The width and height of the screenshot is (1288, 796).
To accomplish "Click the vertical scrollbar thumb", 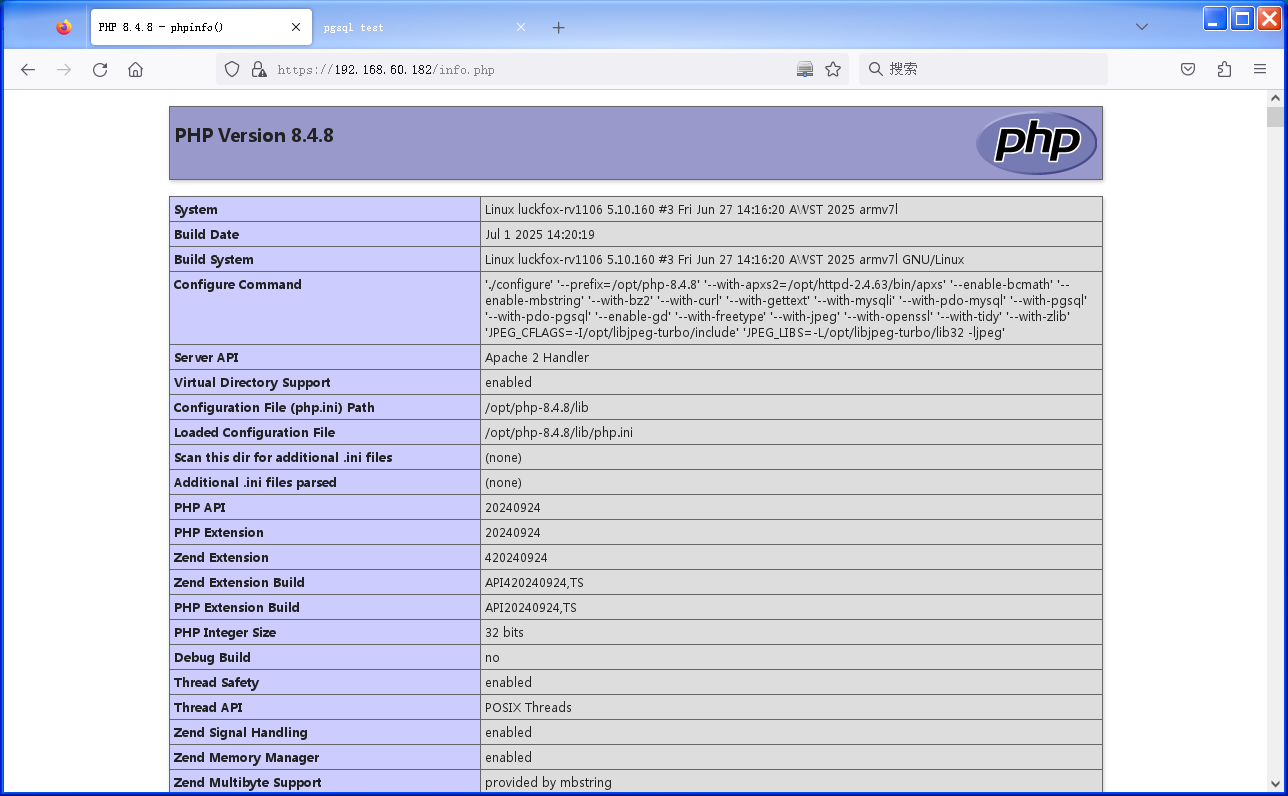I will [x=1275, y=117].
